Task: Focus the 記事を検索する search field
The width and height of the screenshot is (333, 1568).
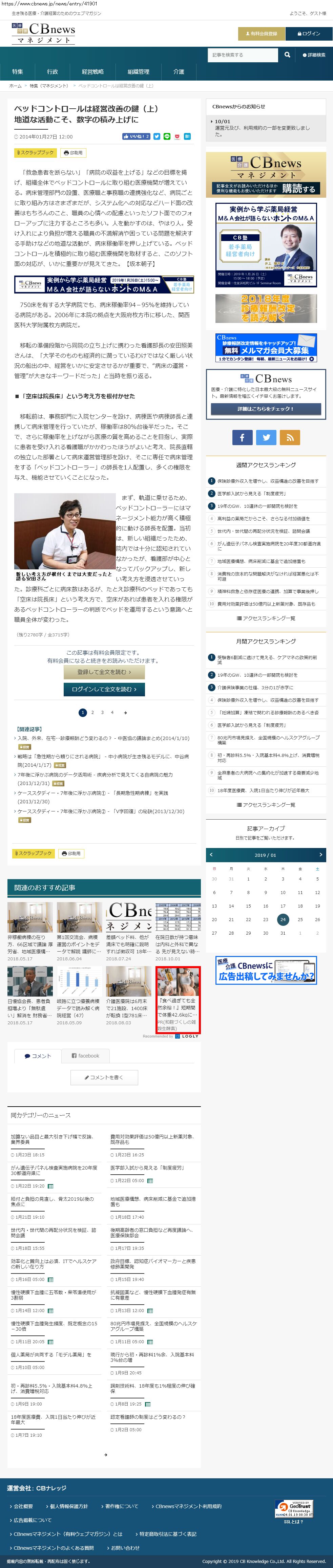Action: tap(244, 55)
